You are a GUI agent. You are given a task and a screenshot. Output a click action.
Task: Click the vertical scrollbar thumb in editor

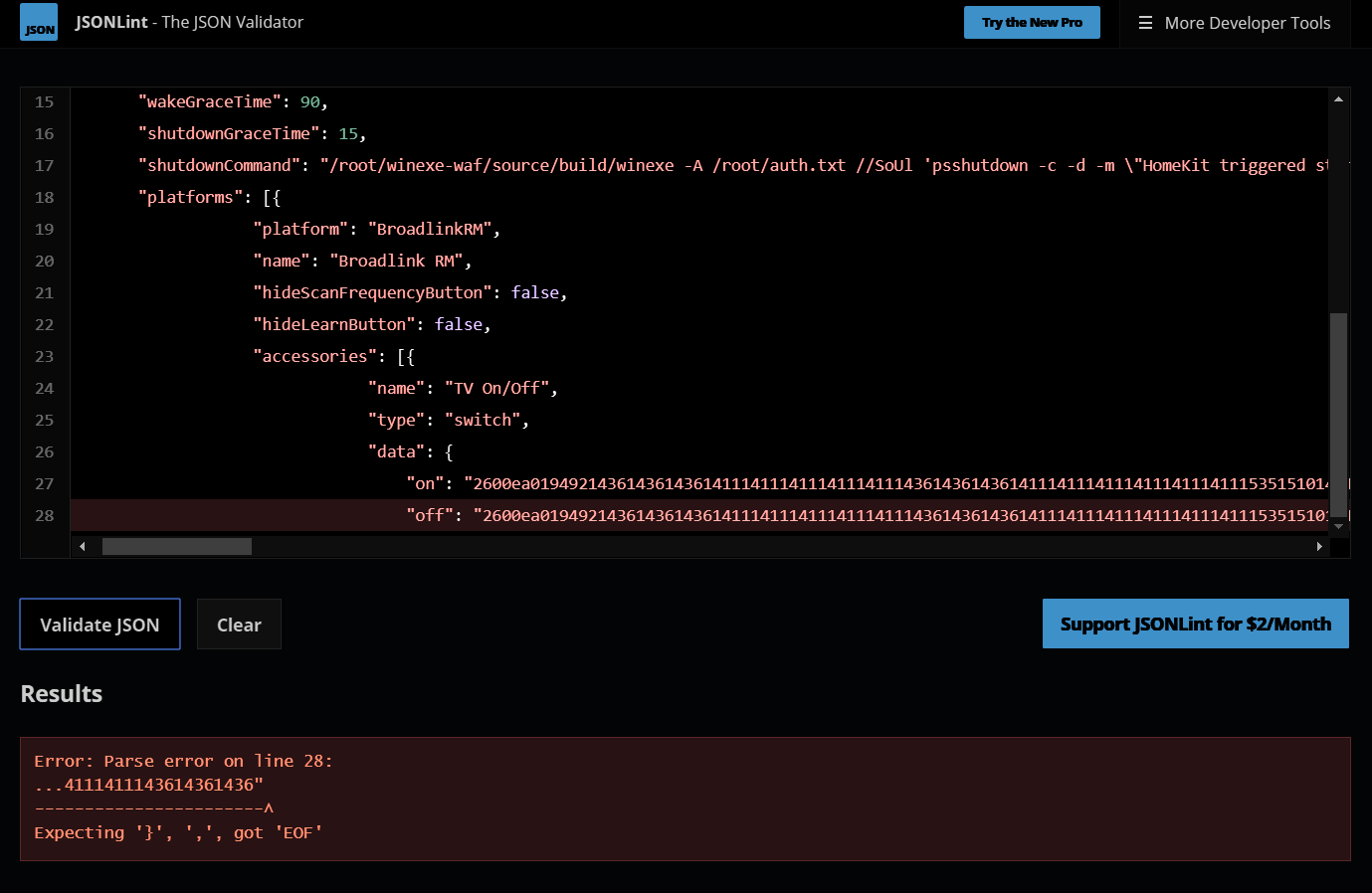(1338, 415)
